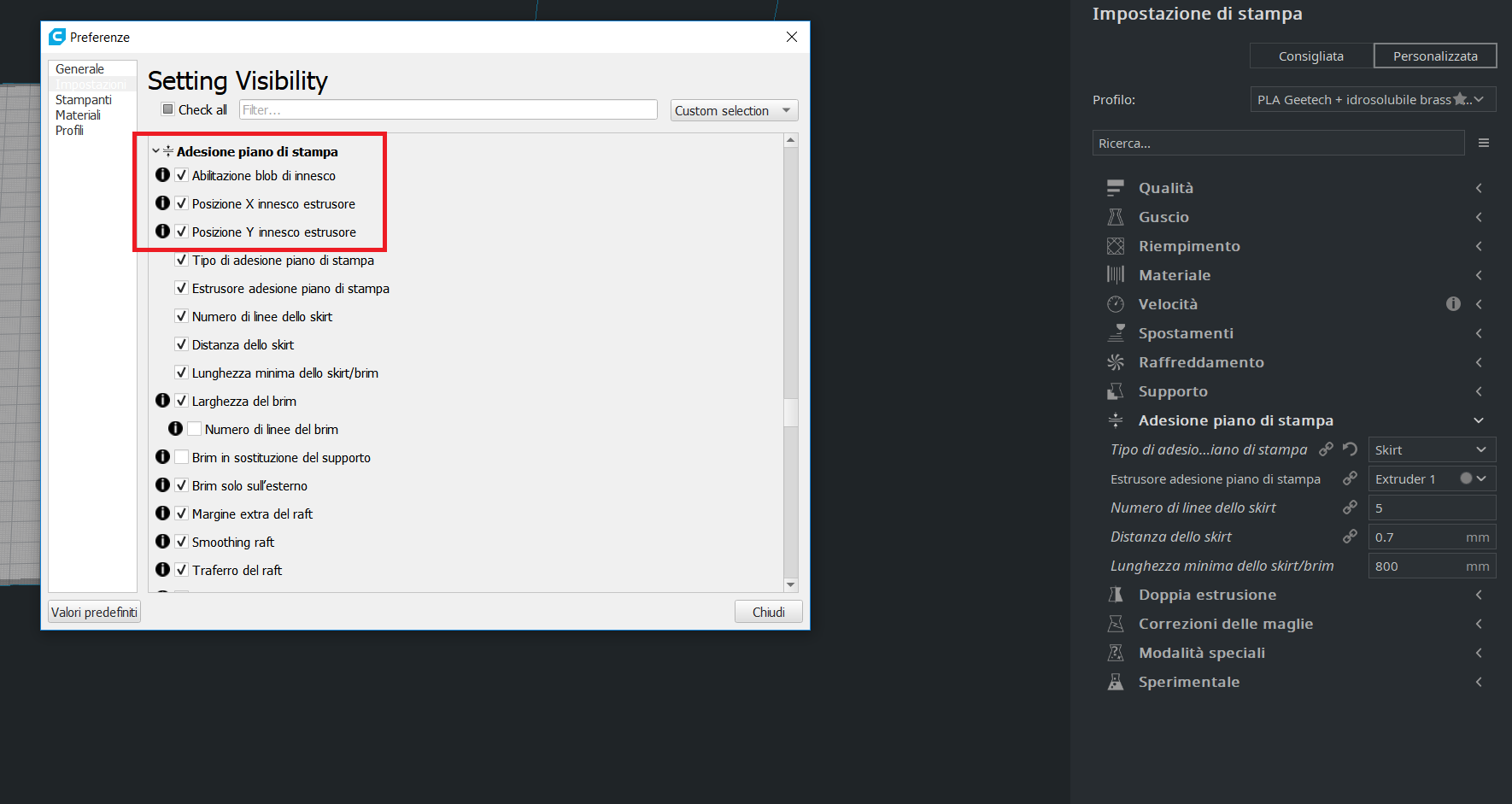Click the Spostamenti category icon

click(1116, 333)
